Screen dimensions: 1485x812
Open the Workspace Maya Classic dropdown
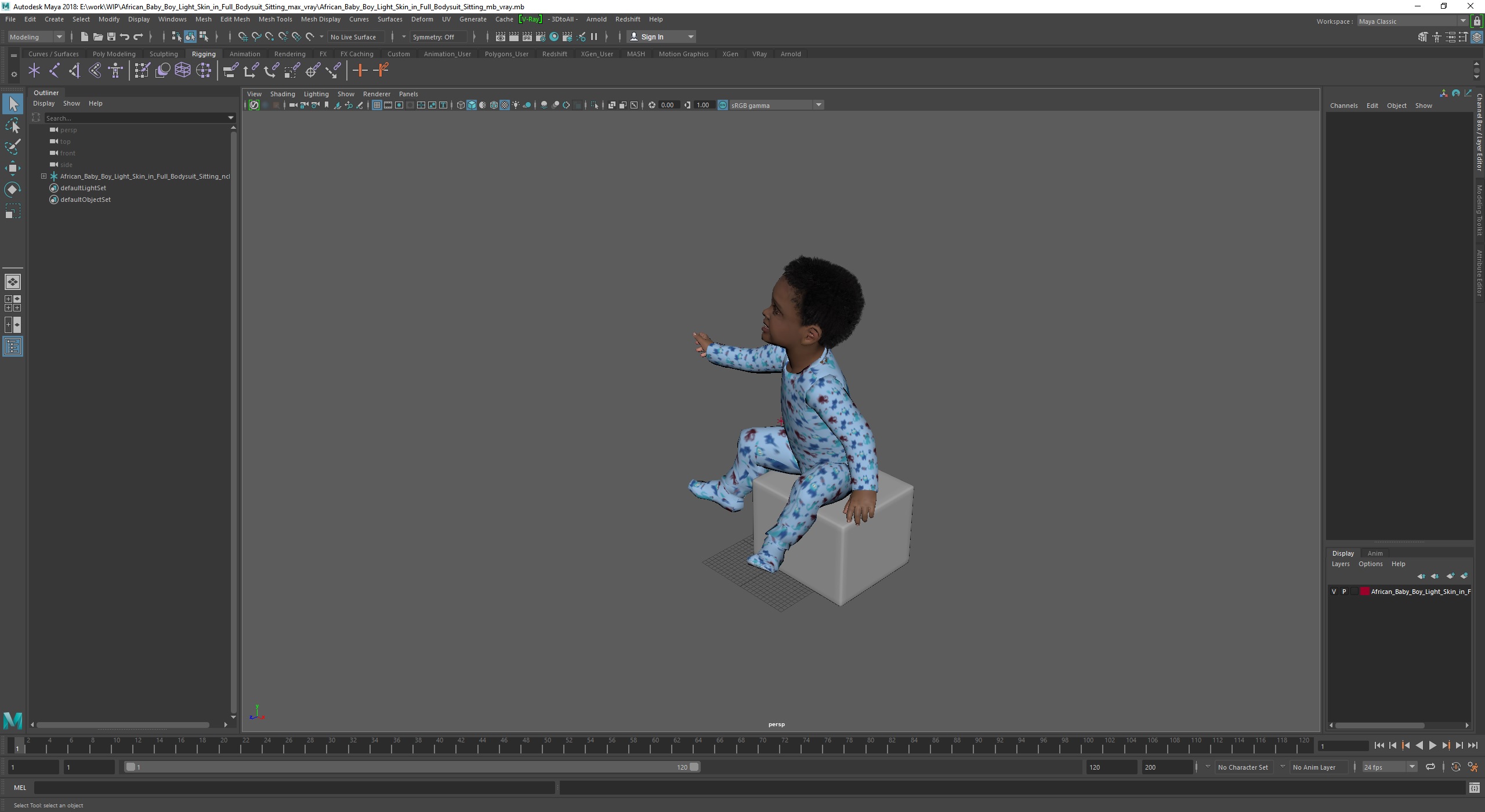click(x=1412, y=21)
